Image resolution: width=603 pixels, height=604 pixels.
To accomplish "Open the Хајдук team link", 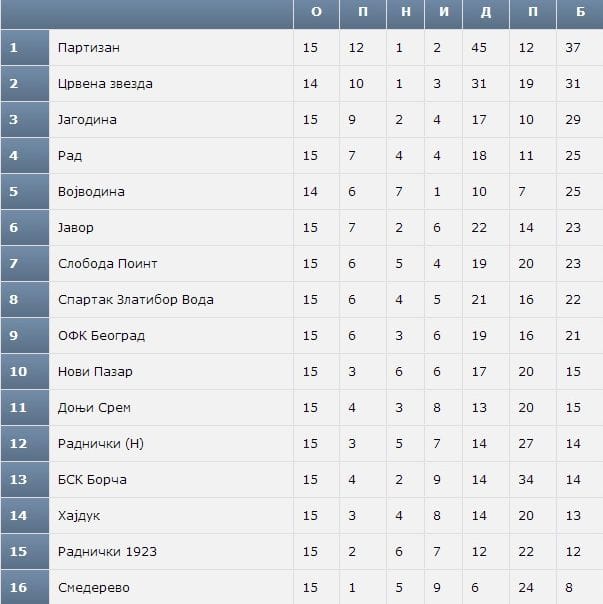I will (x=79, y=516).
